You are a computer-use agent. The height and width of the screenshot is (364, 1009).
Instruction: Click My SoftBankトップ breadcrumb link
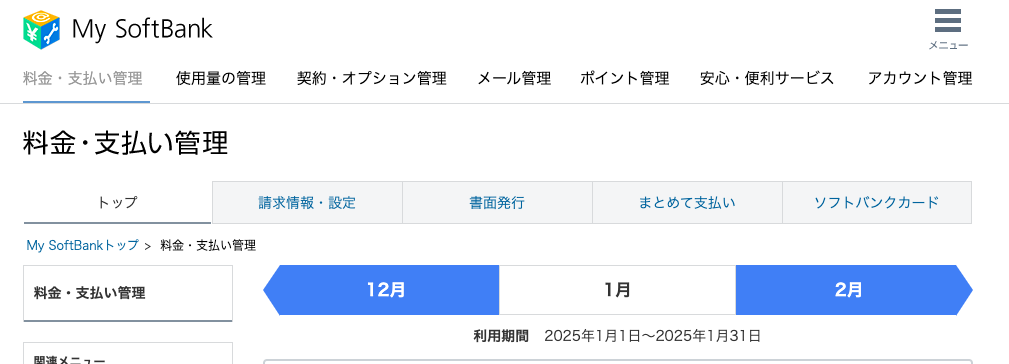click(x=82, y=245)
